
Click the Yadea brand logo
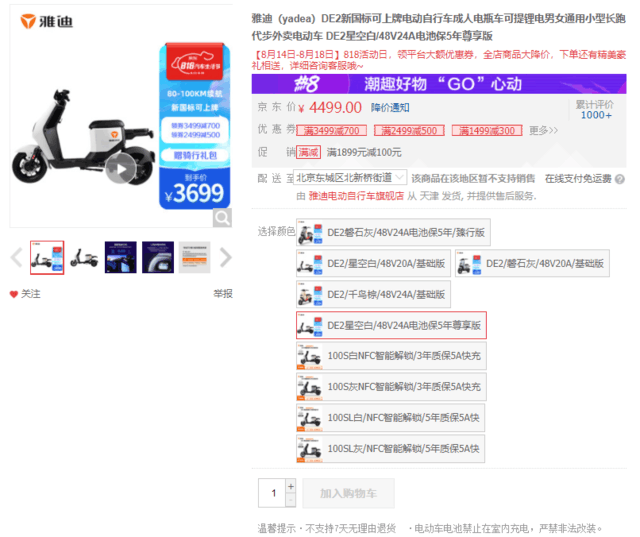47,21
